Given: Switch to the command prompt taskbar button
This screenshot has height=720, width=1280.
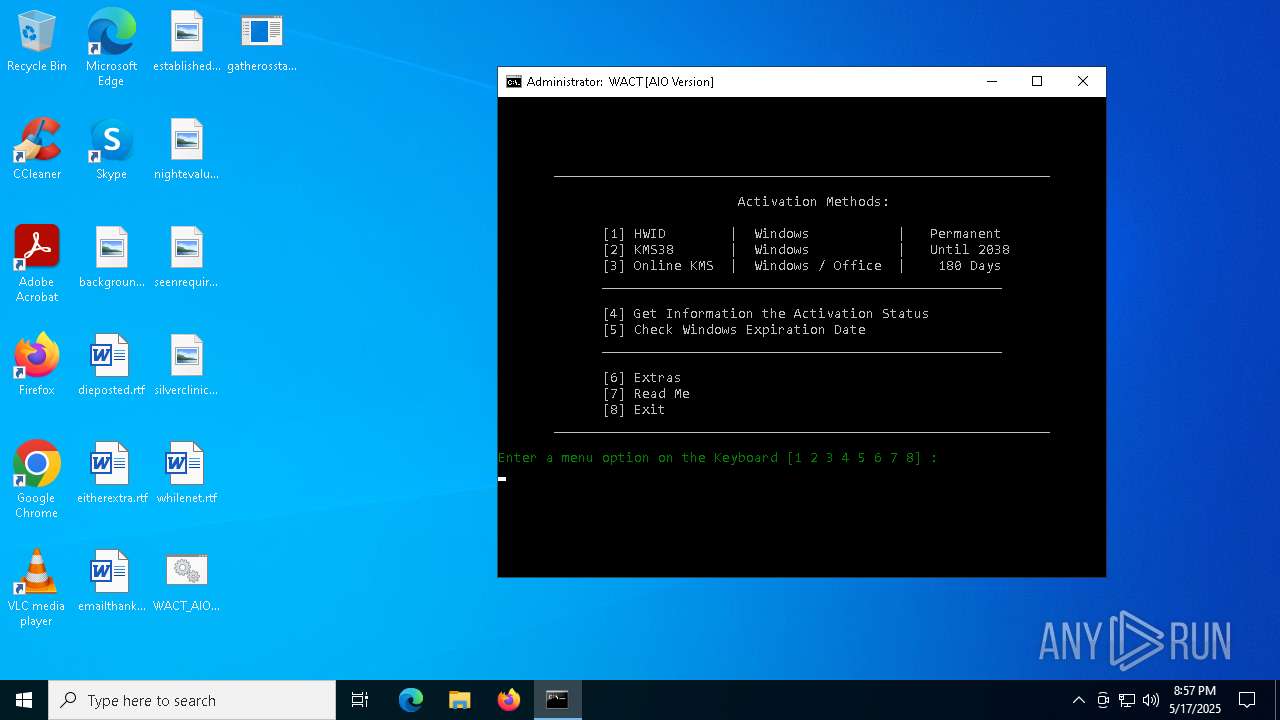Looking at the screenshot, I should (x=557, y=700).
